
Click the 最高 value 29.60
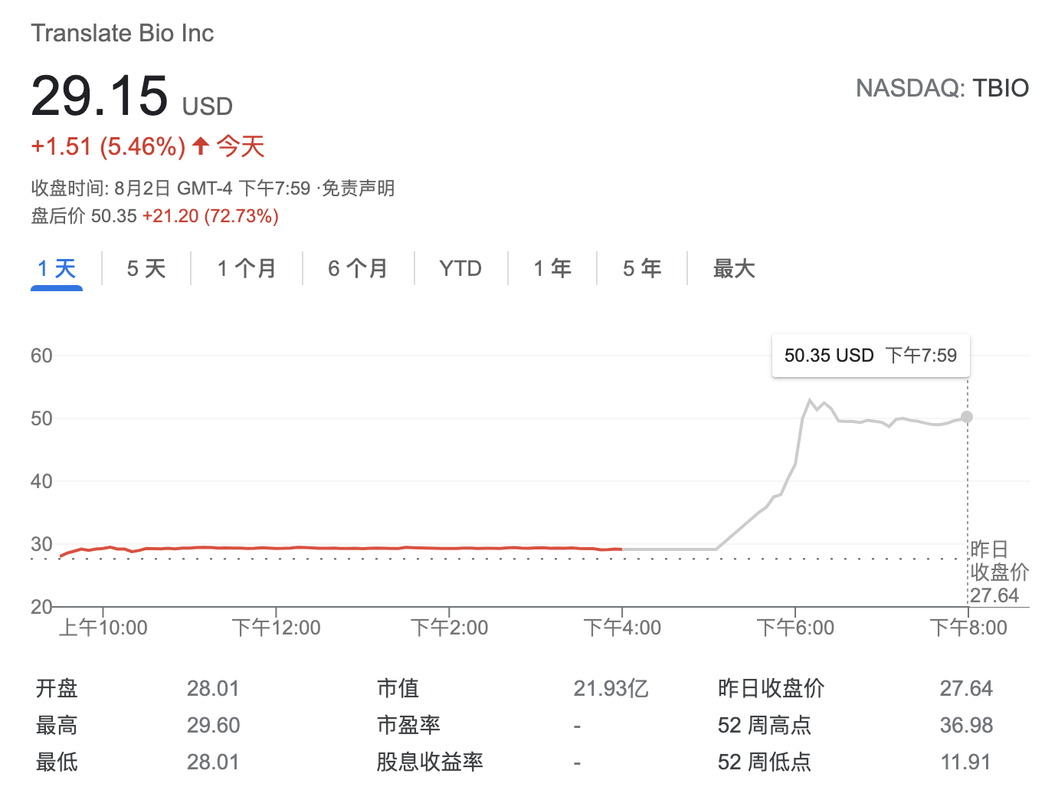[x=213, y=725]
